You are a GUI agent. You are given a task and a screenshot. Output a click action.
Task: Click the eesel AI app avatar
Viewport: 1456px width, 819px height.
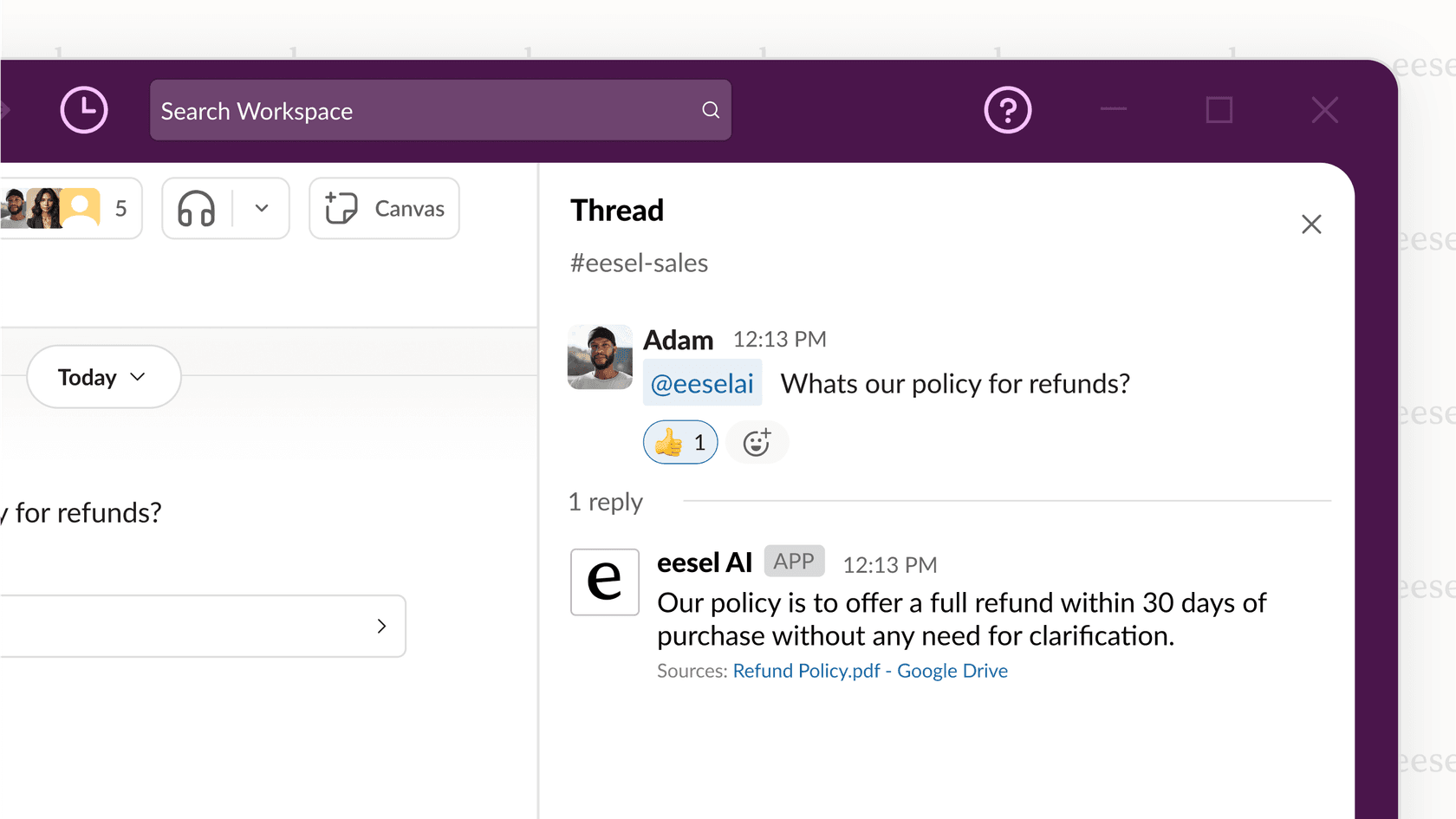(x=604, y=582)
